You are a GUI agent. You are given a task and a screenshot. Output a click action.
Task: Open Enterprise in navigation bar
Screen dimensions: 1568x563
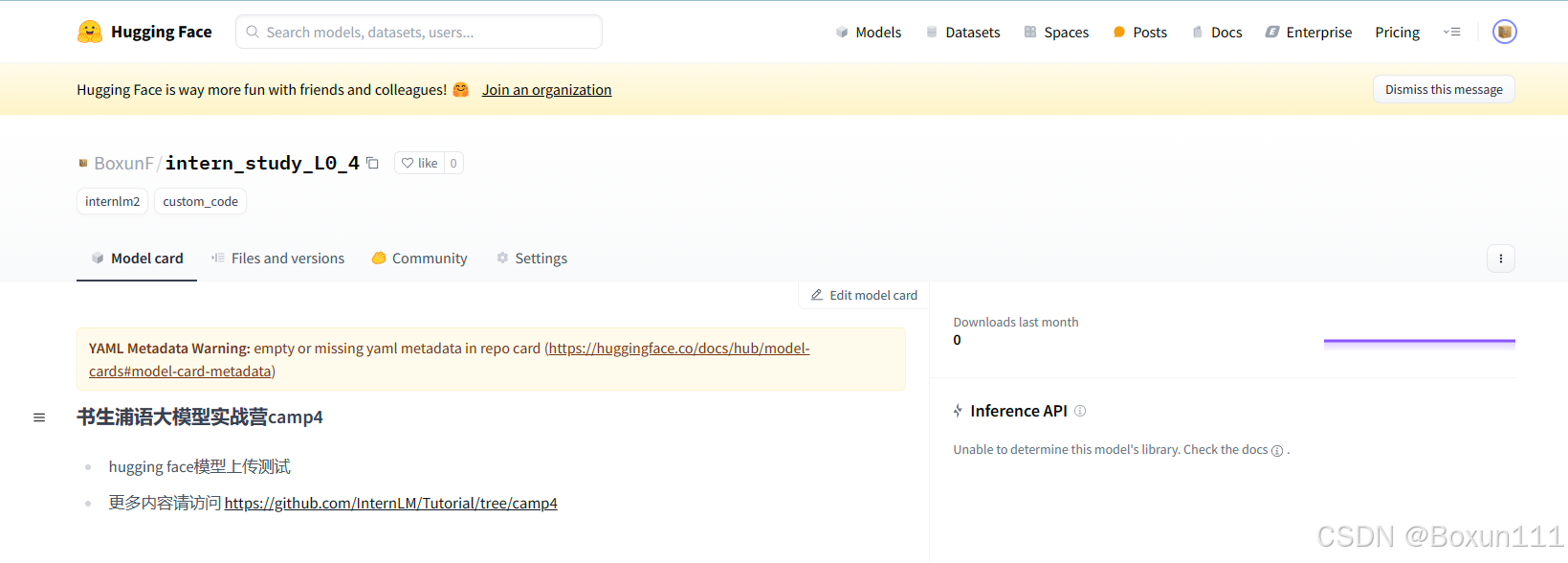tap(1308, 32)
